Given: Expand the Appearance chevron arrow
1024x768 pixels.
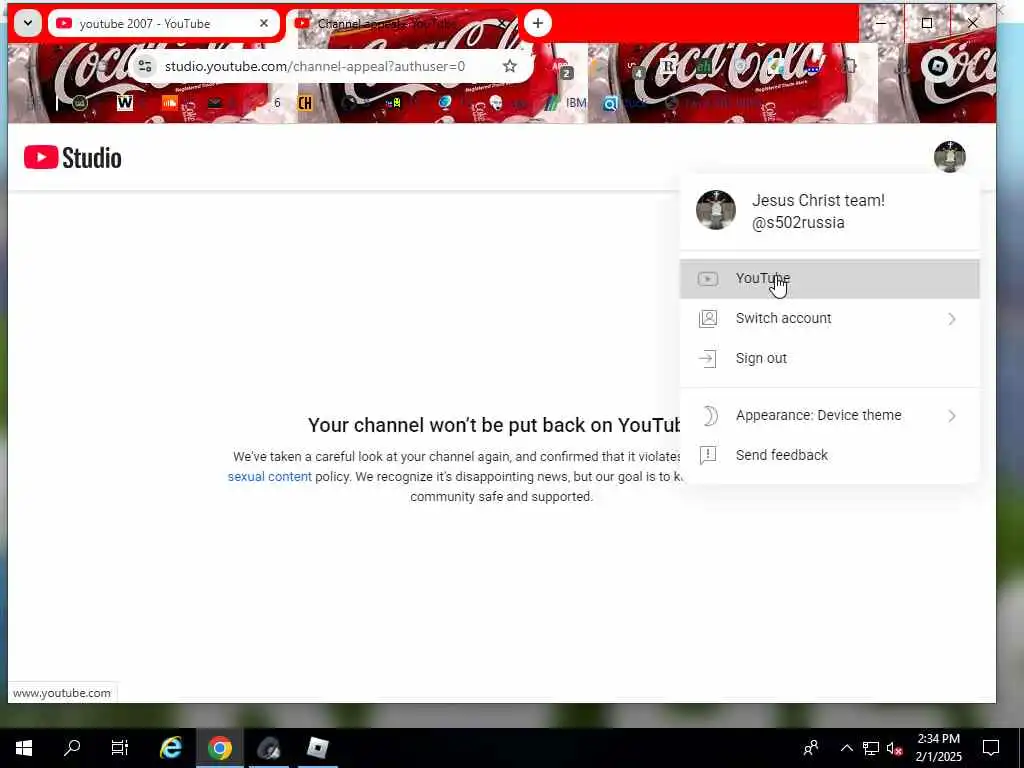Looking at the screenshot, I should click(952, 415).
